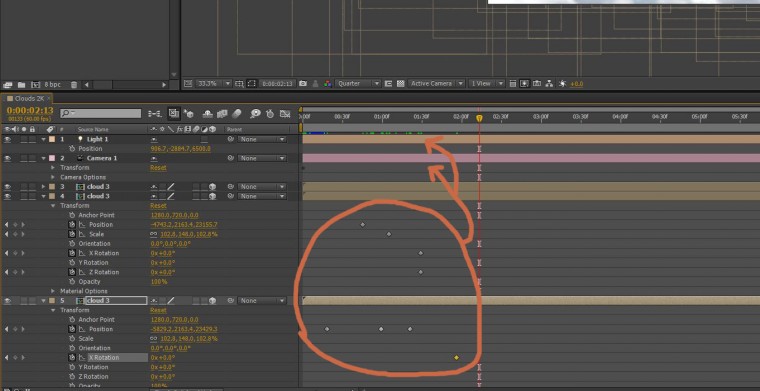Open the timeline button in viewer toolbar
The width and height of the screenshot is (760, 391).
tap(537, 84)
